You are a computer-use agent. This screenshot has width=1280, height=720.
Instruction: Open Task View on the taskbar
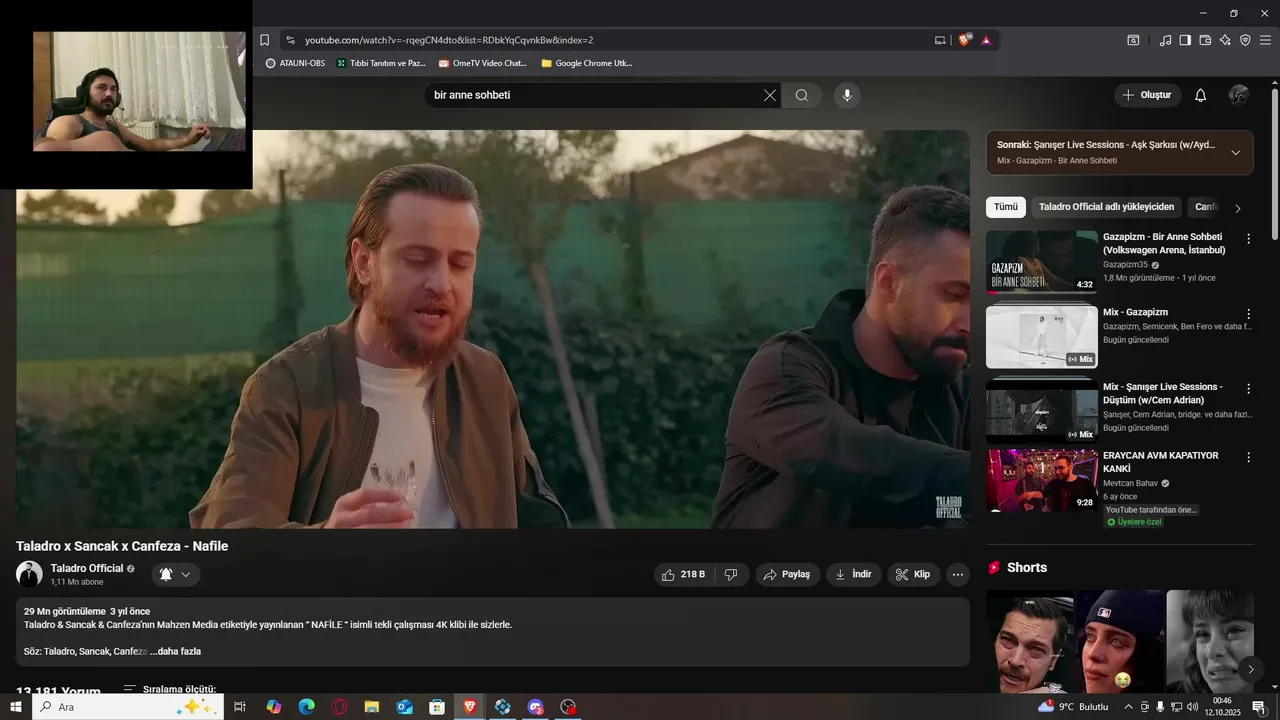pyautogui.click(x=240, y=707)
